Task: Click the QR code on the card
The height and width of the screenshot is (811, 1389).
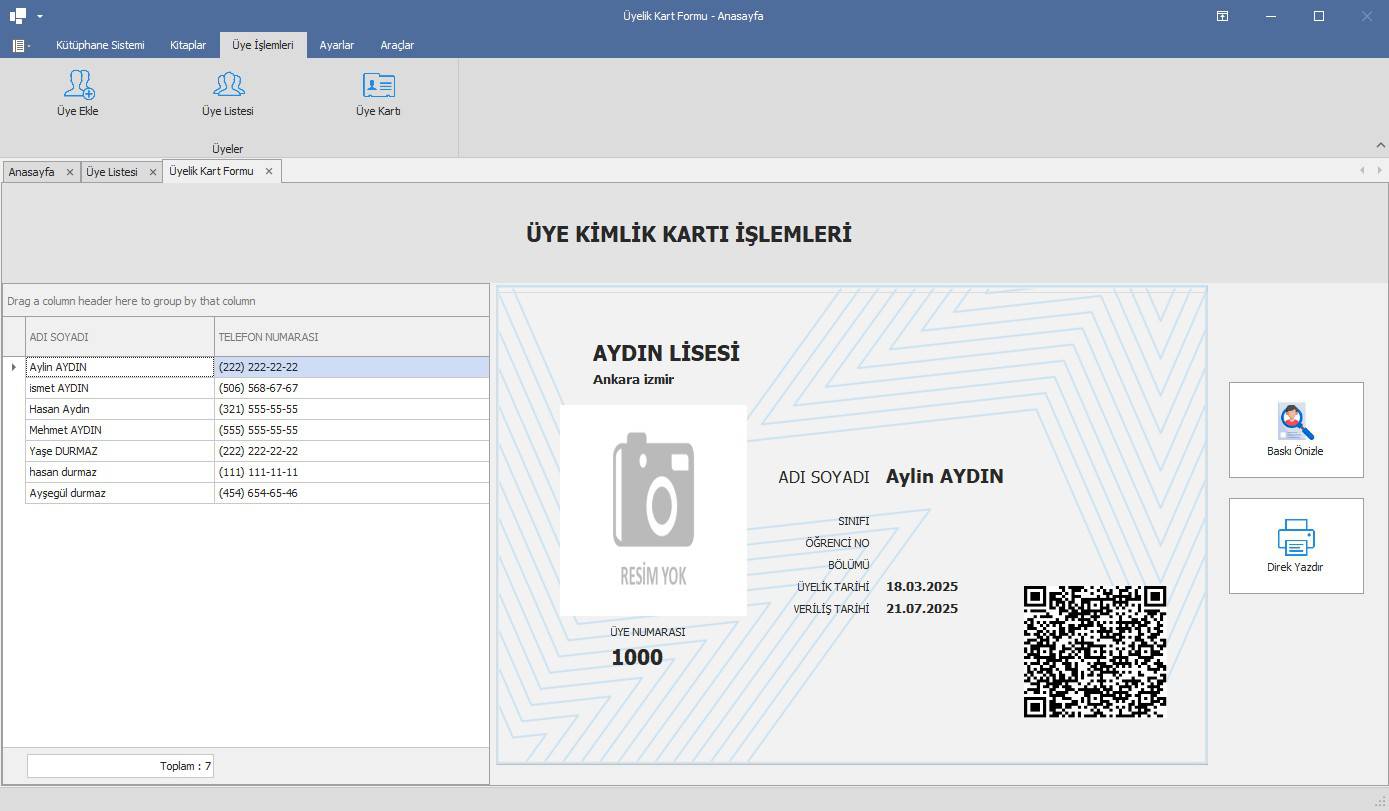Action: point(1094,651)
